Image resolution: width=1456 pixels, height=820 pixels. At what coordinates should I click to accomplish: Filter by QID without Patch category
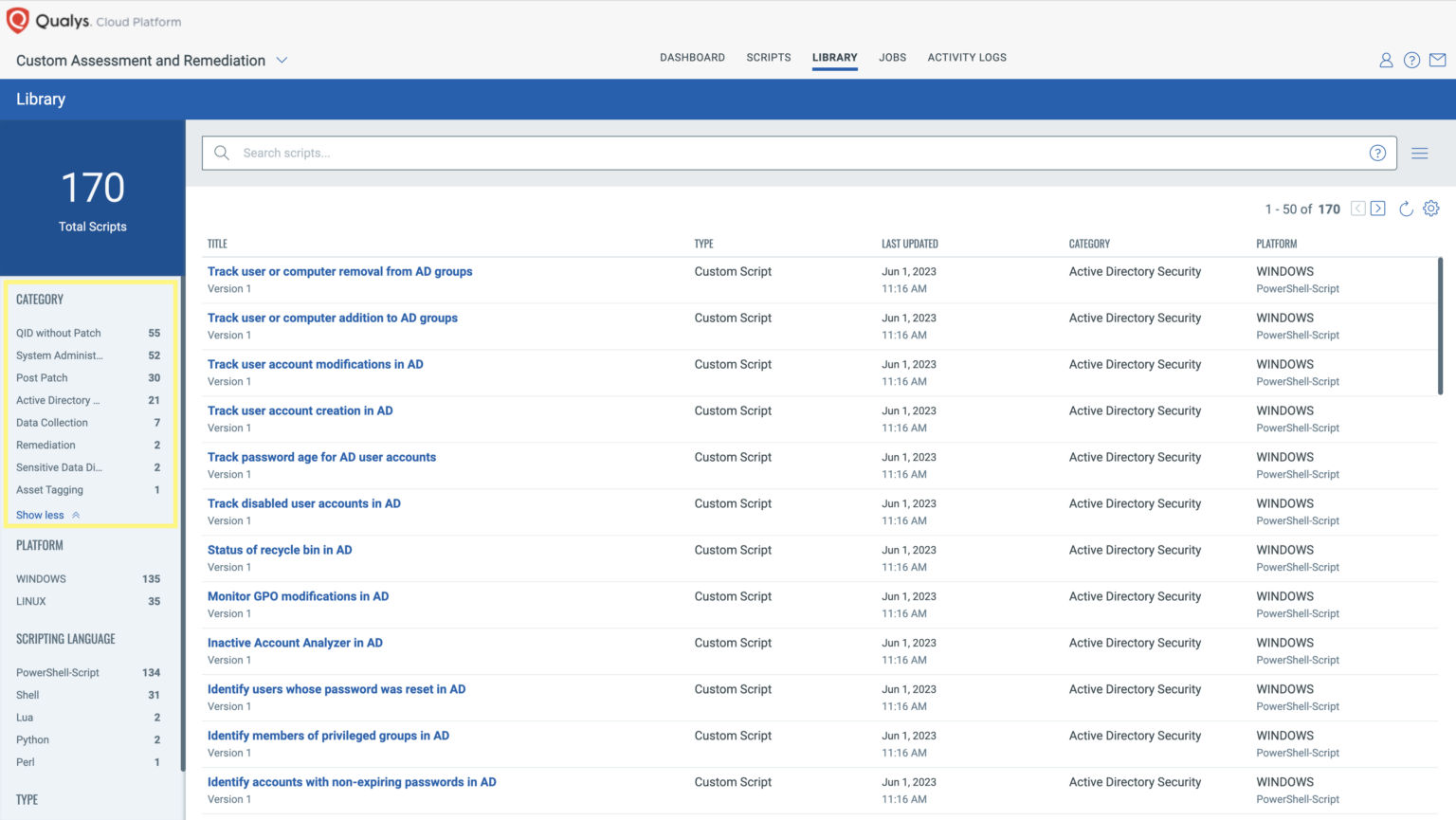59,333
